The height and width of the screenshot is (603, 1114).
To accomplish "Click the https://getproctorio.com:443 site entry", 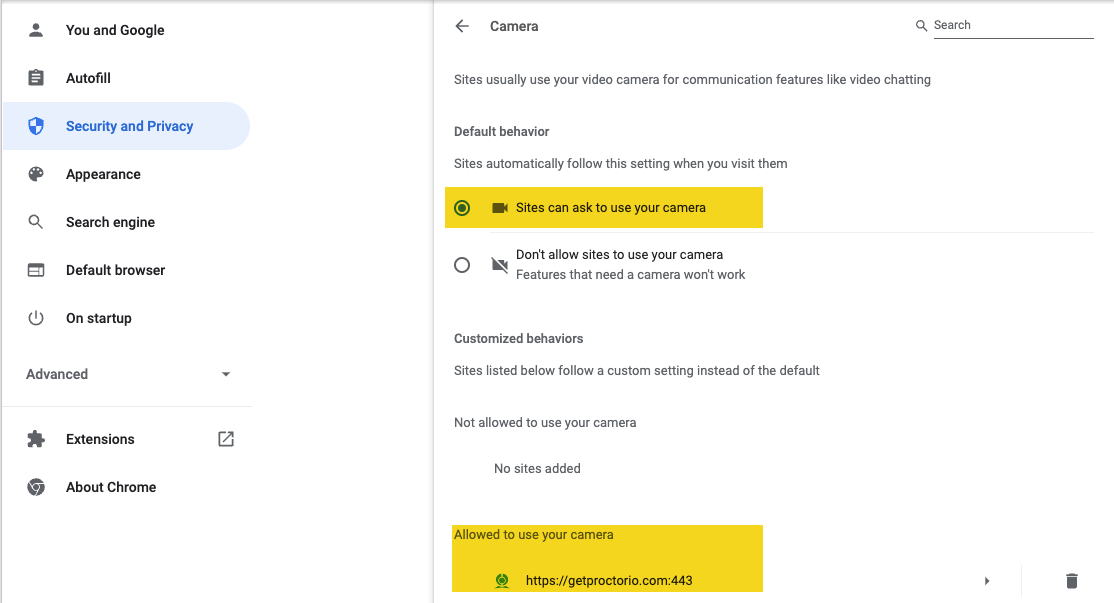I will (x=608, y=580).
